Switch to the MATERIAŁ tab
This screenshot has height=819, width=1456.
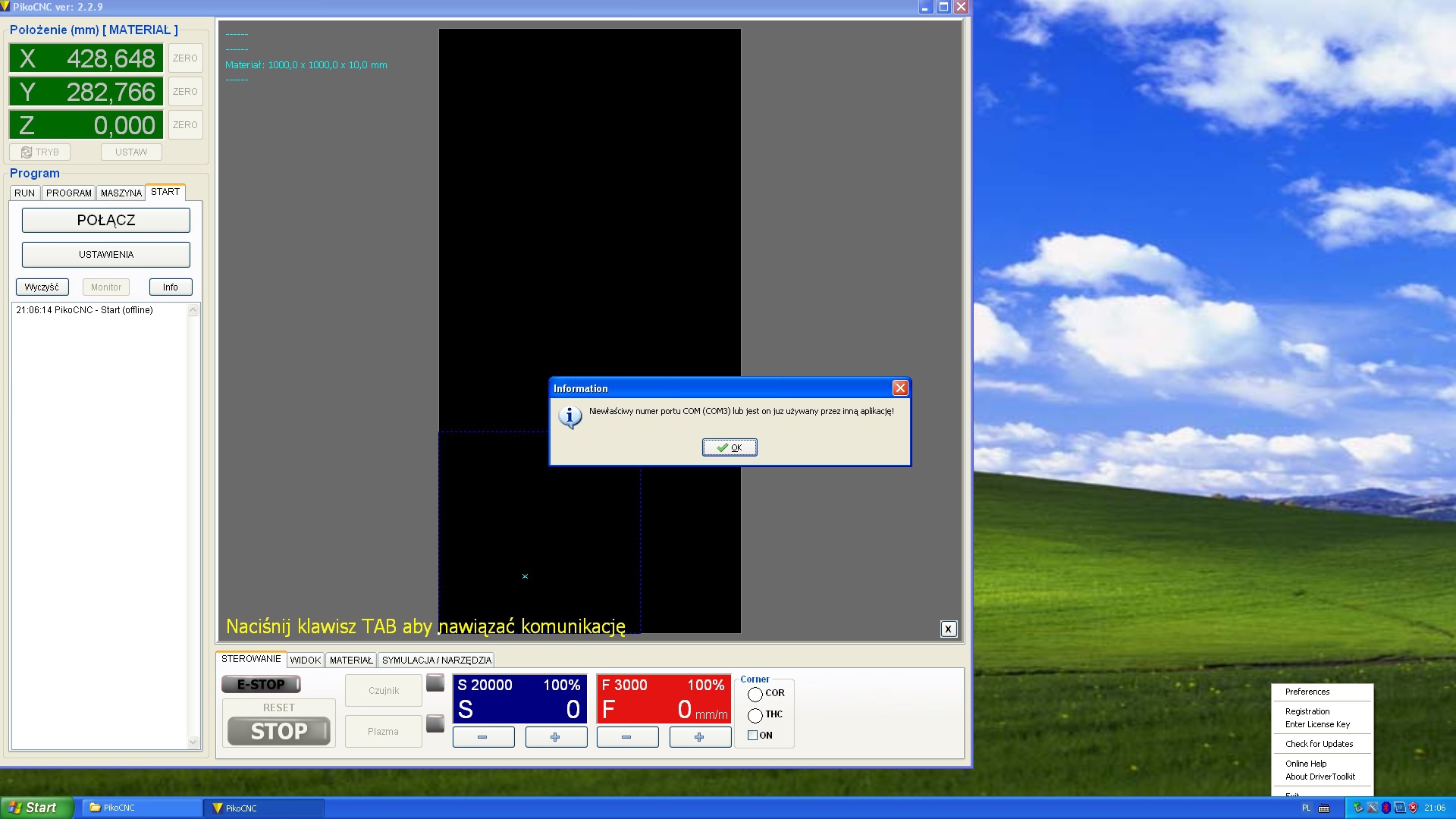(351, 661)
